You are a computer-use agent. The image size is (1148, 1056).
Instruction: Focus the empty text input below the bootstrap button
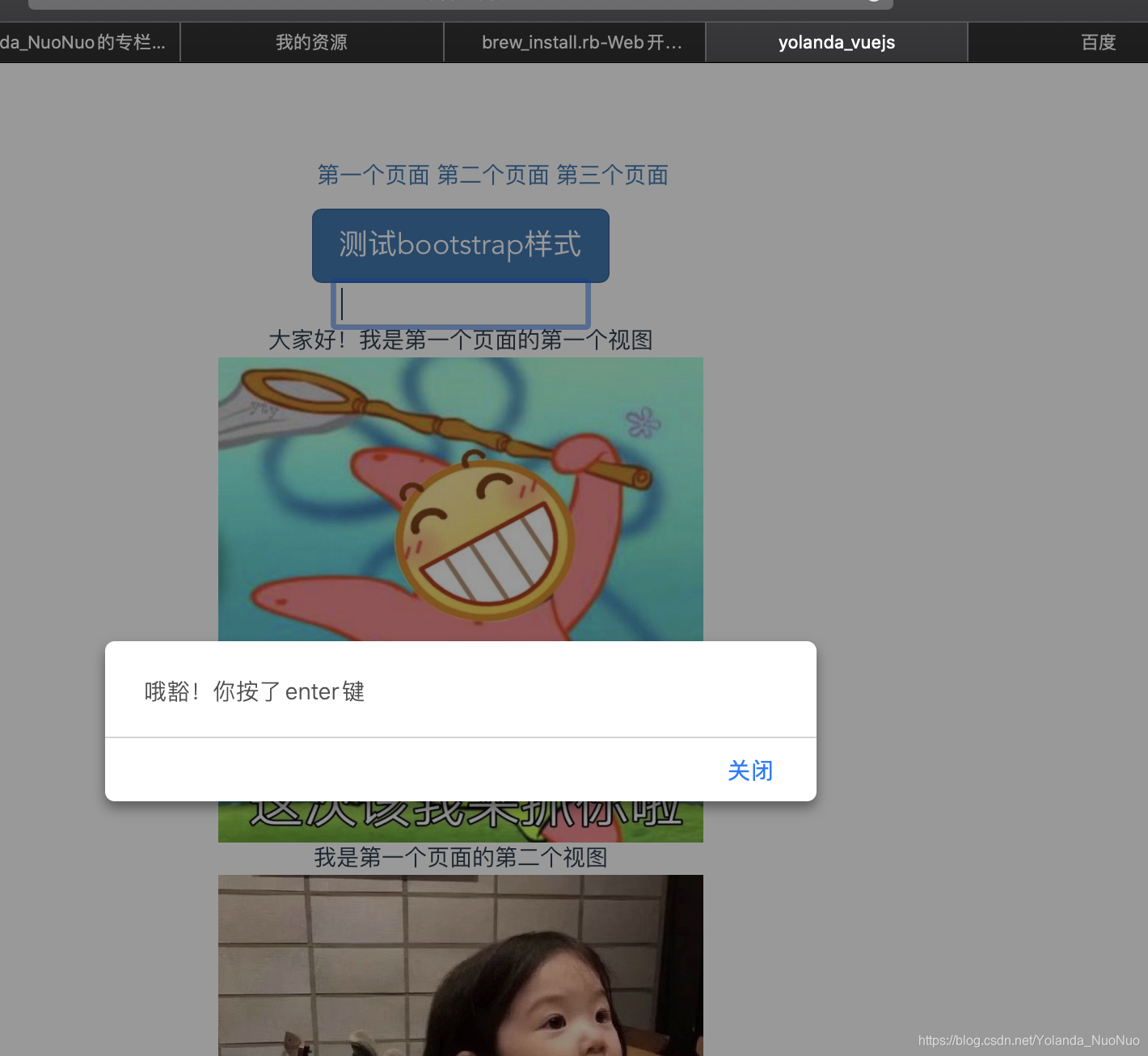[460, 305]
